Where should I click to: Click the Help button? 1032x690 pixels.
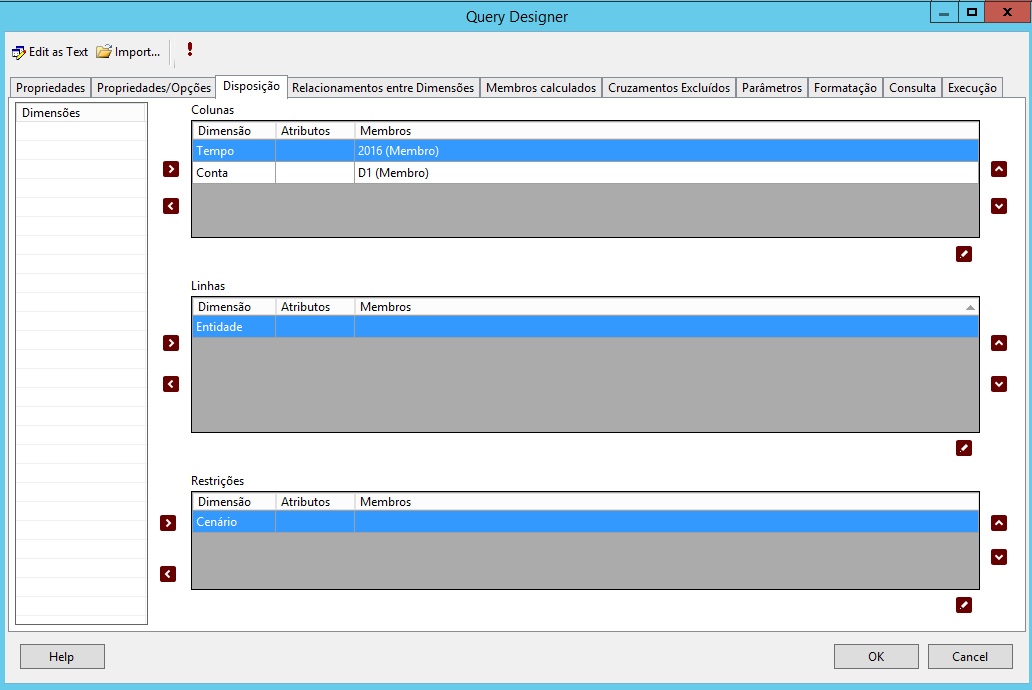point(63,656)
